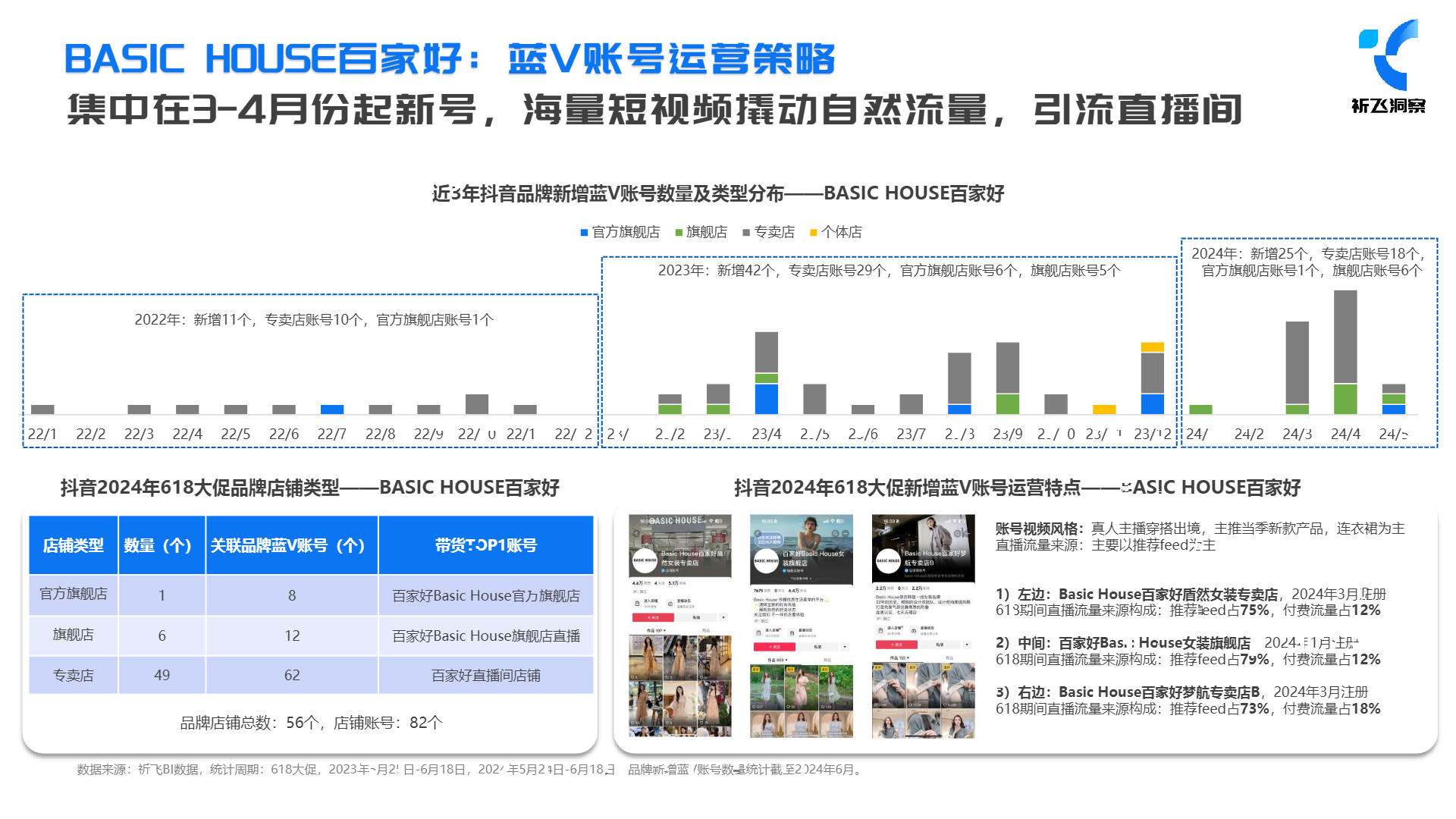Screen dimensions: 1456x819
Task: Click the gray bar at 24/3
Action: coord(1297,362)
